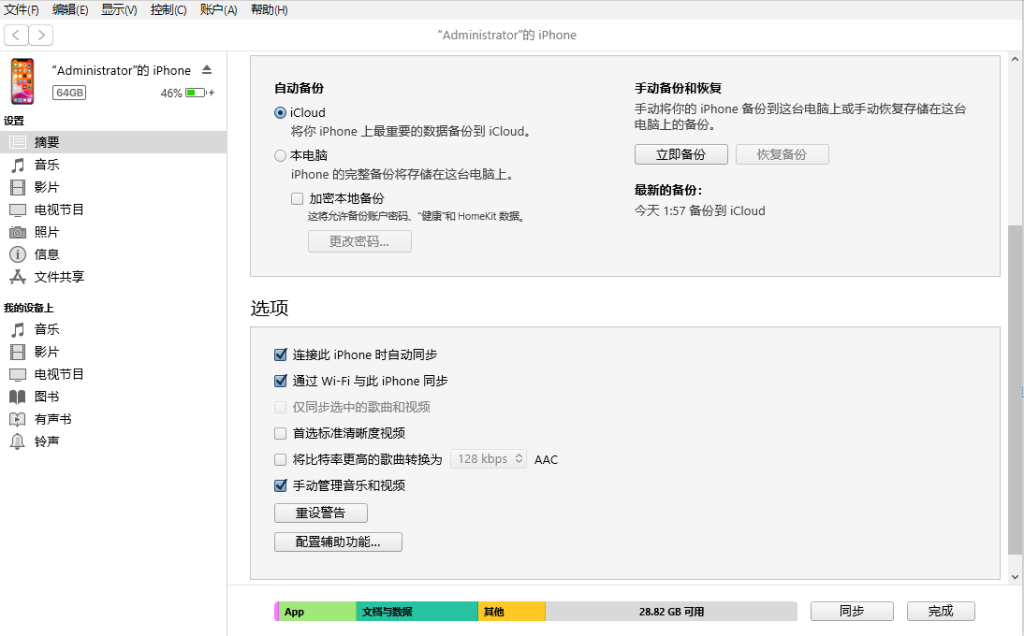The width and height of the screenshot is (1024, 636).
Task: Open 音乐 icon under 我的设备上
Action: pyautogui.click(x=18, y=329)
